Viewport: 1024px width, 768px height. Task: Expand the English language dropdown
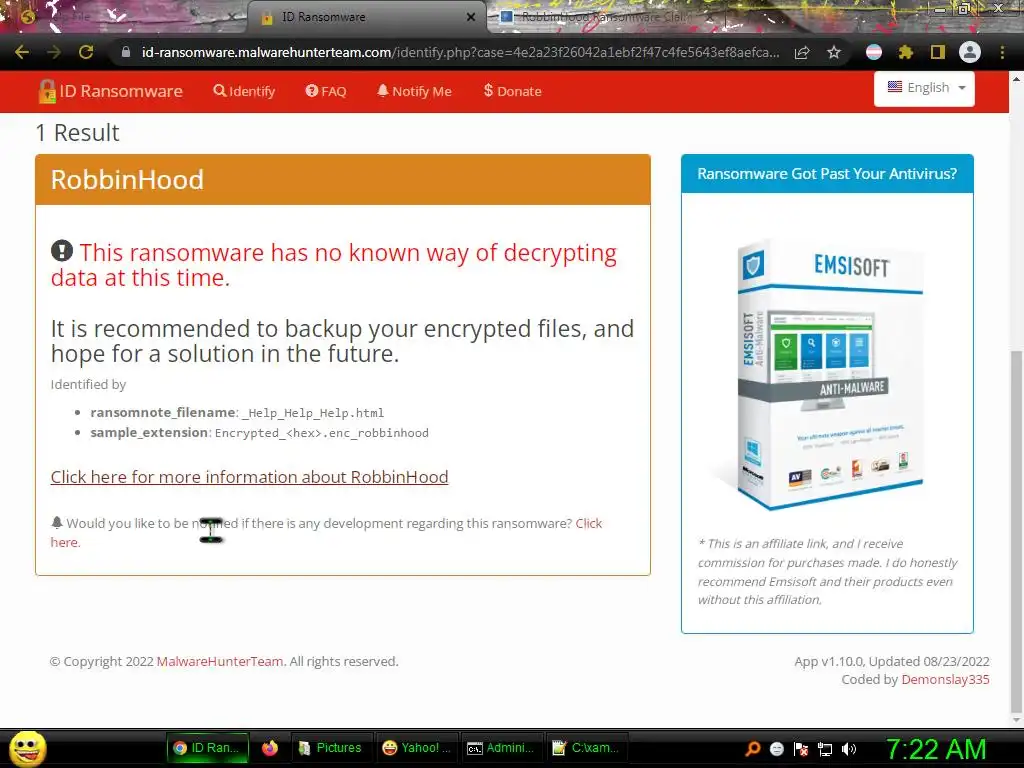click(924, 88)
